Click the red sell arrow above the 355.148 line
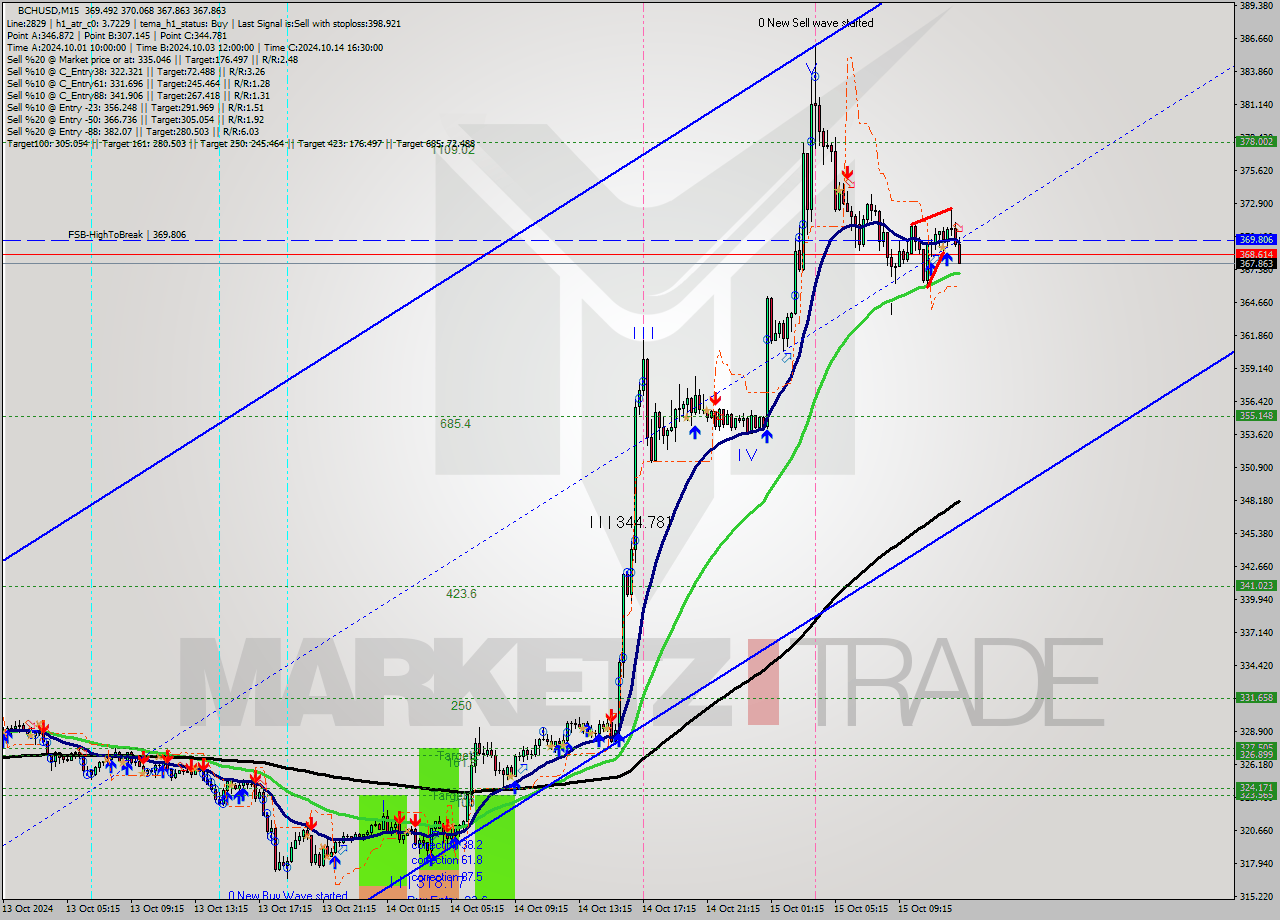Image resolution: width=1280 pixels, height=920 pixels. pyautogui.click(x=715, y=398)
